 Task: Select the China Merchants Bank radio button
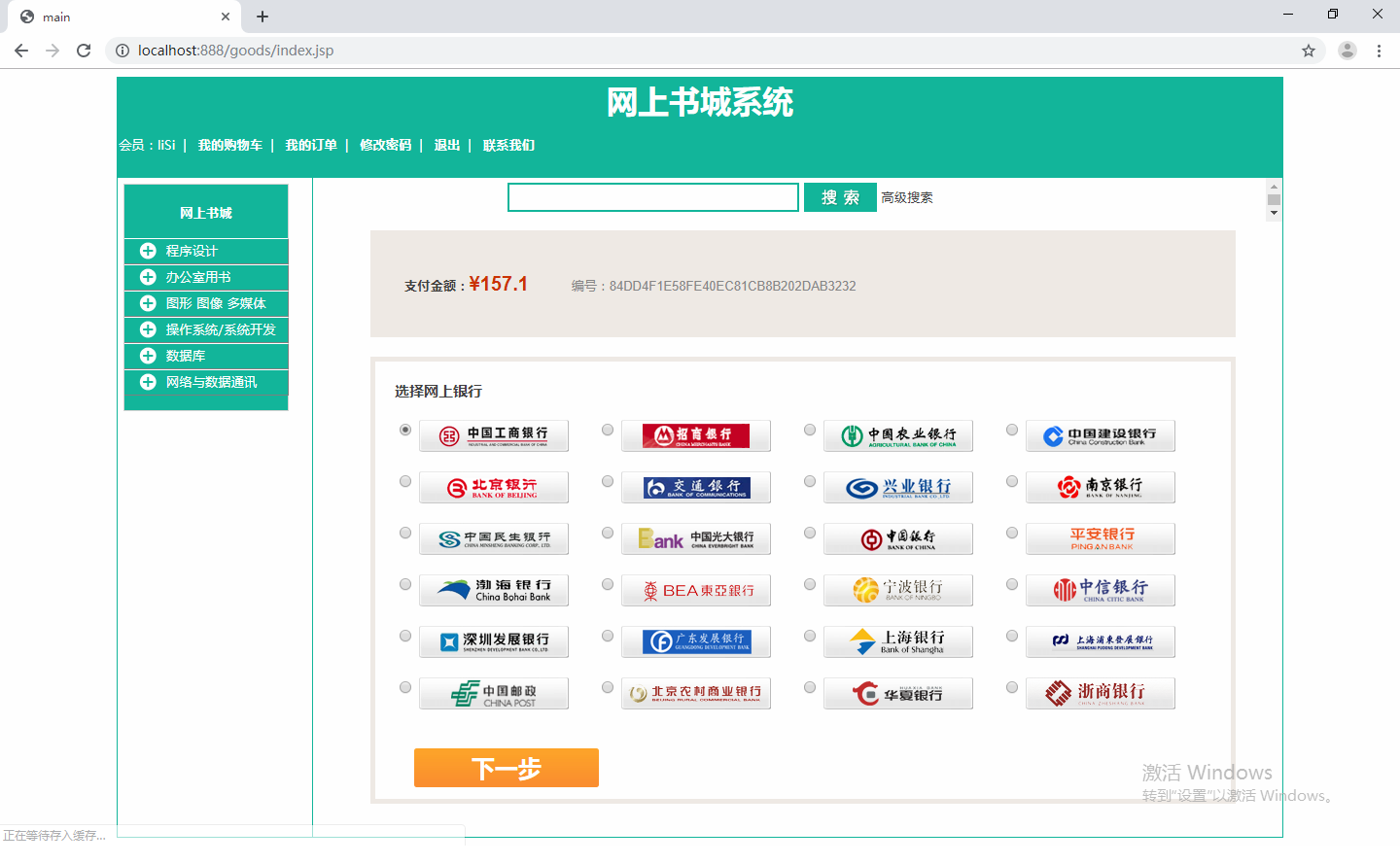pyautogui.click(x=608, y=430)
